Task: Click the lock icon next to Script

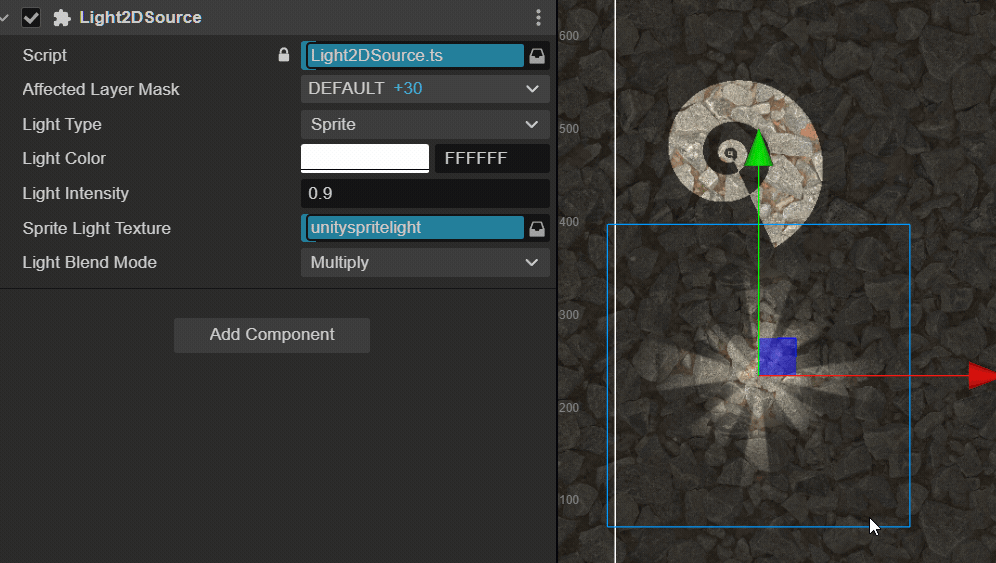Action: pyautogui.click(x=284, y=55)
